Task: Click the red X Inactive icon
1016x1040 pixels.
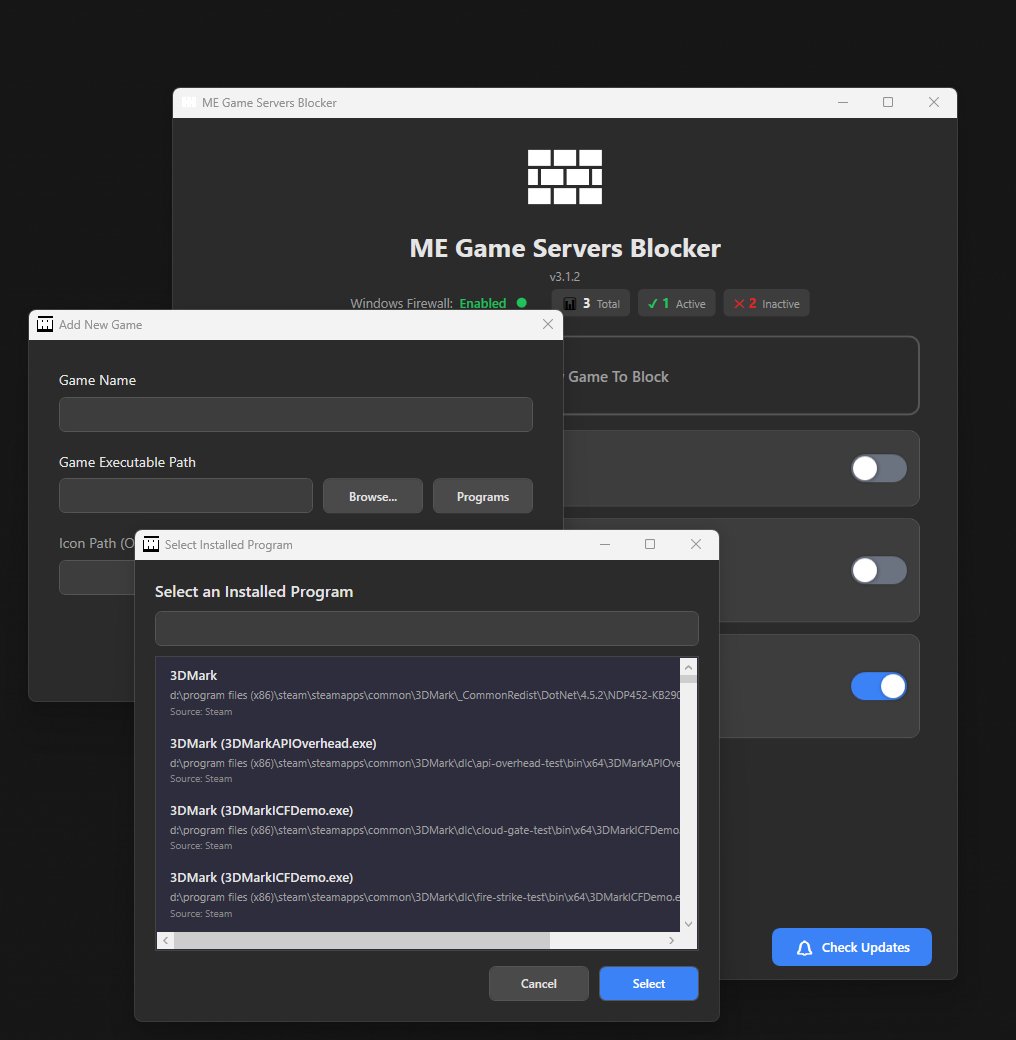Action: 739,304
